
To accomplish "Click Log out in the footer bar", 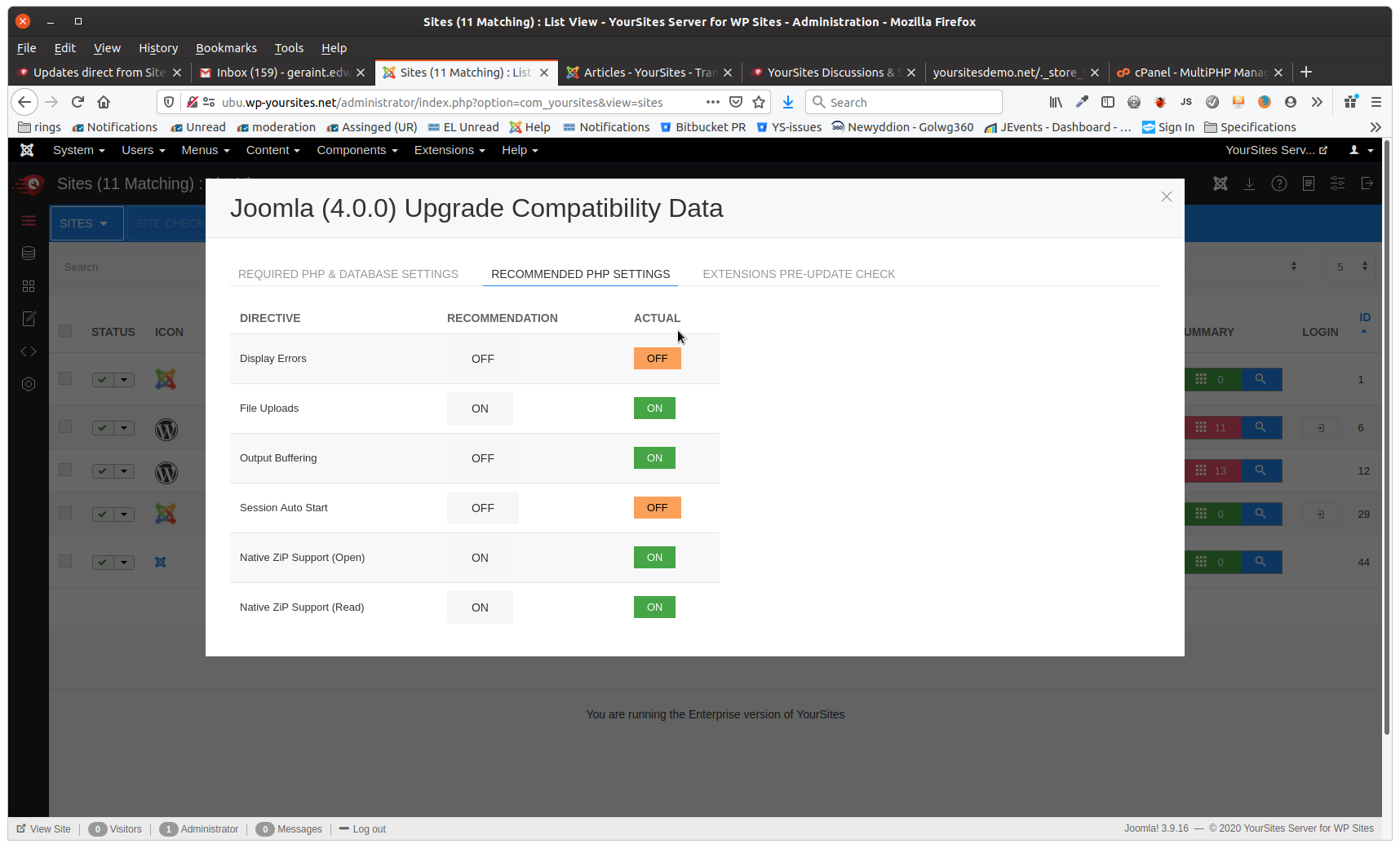I will 362,829.
